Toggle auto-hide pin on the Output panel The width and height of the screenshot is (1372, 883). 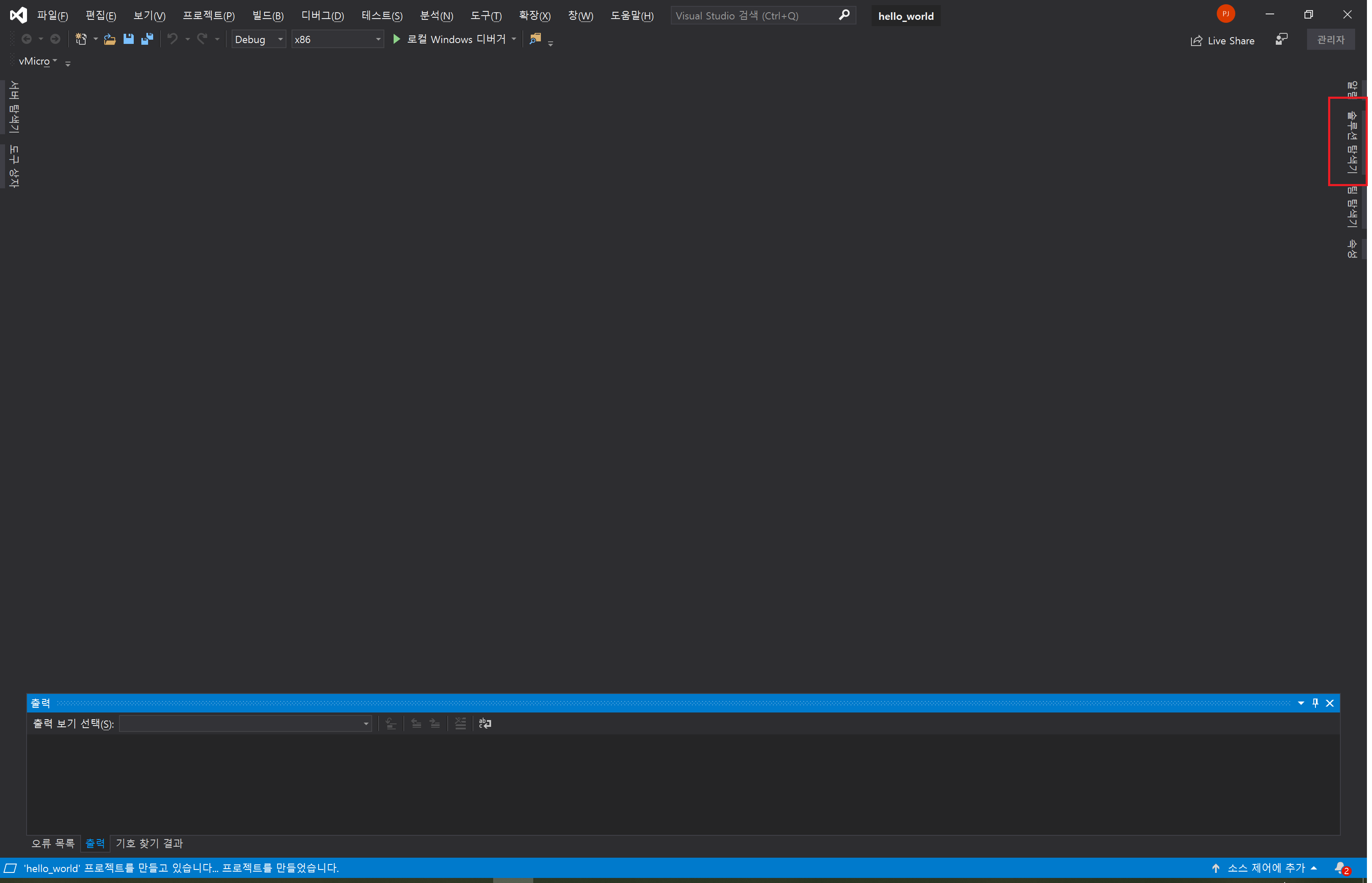tap(1315, 703)
